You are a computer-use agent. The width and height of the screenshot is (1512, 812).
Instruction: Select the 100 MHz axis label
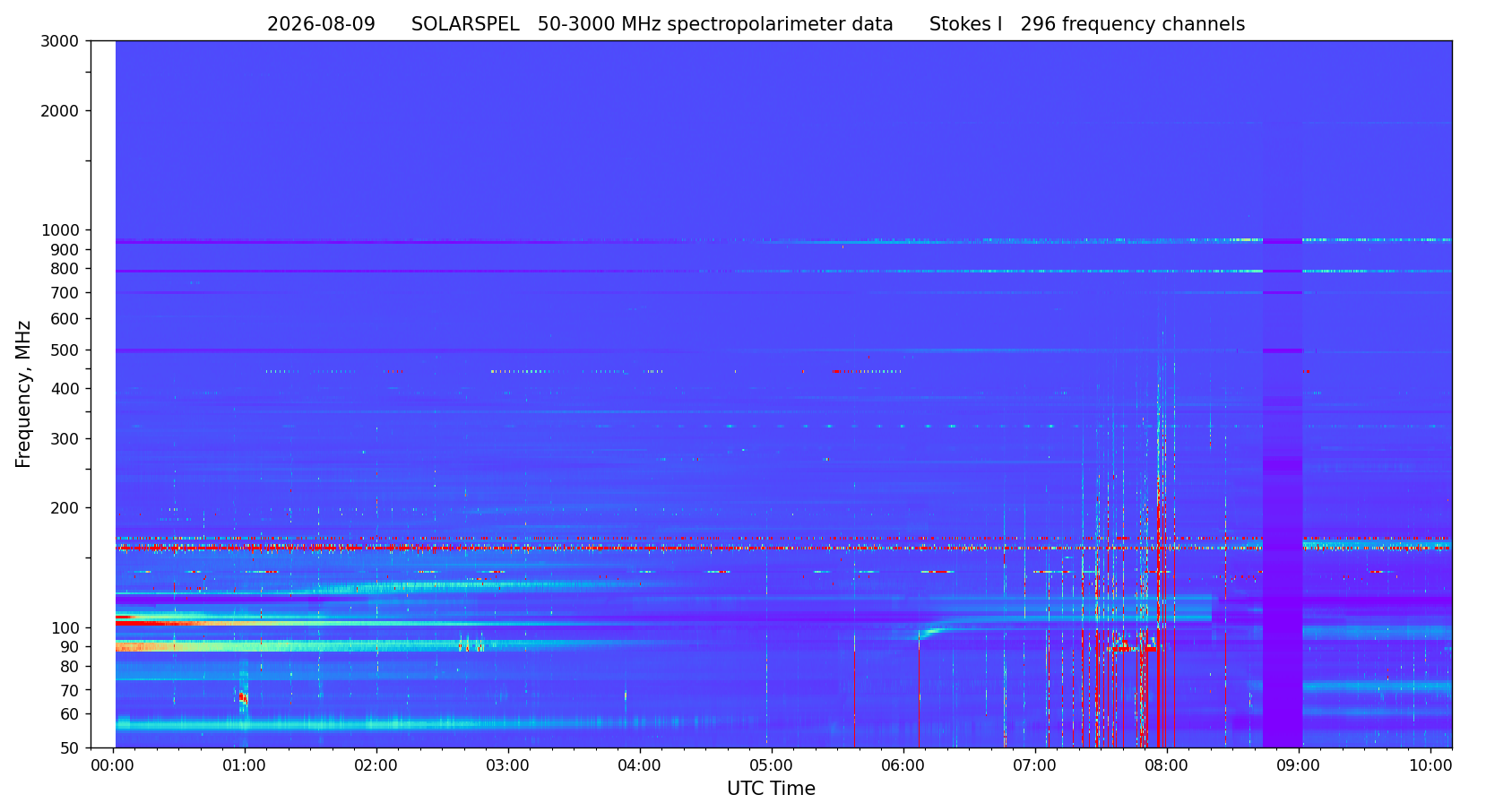tap(65, 628)
